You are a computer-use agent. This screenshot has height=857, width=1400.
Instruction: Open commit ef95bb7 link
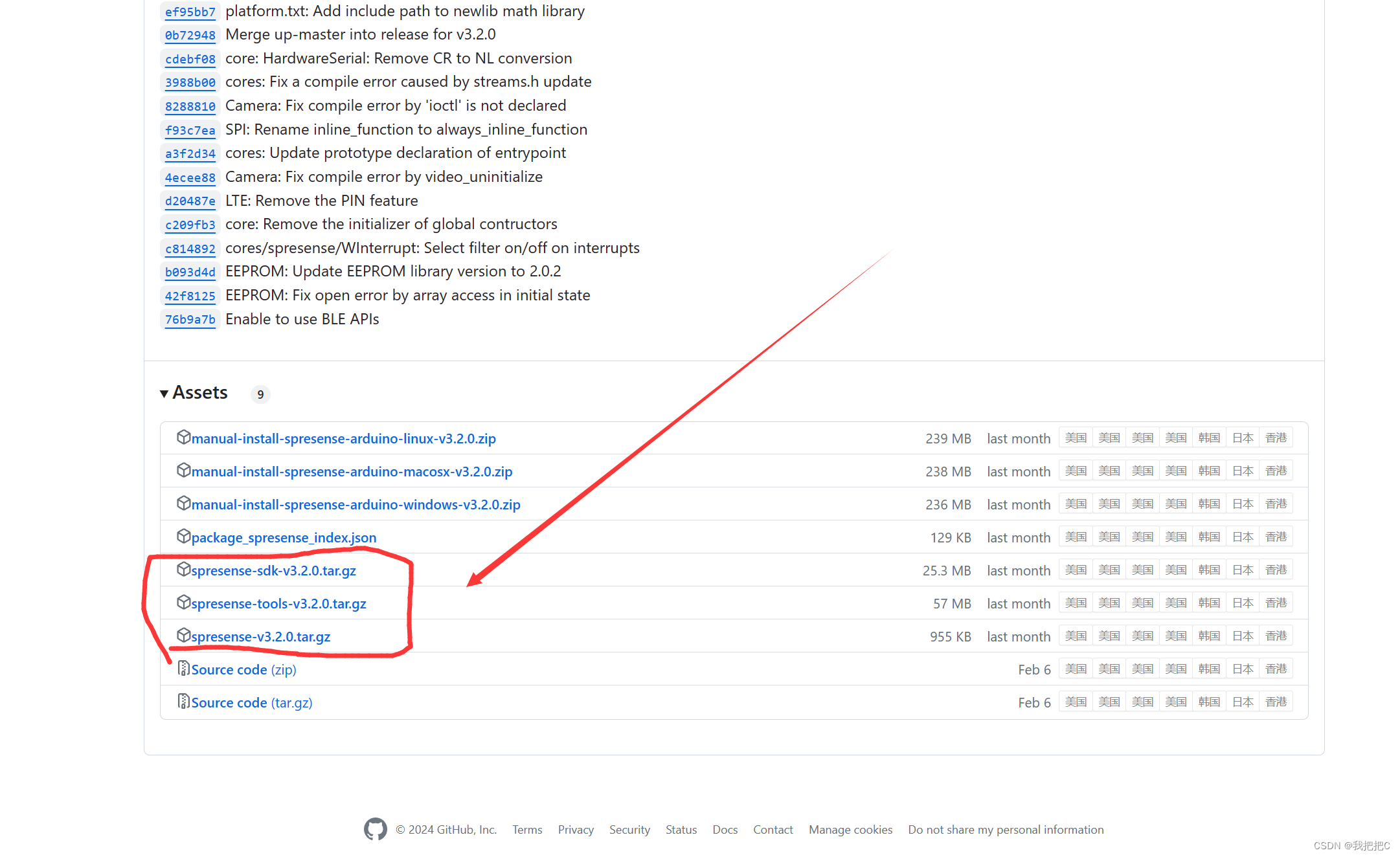click(x=190, y=12)
